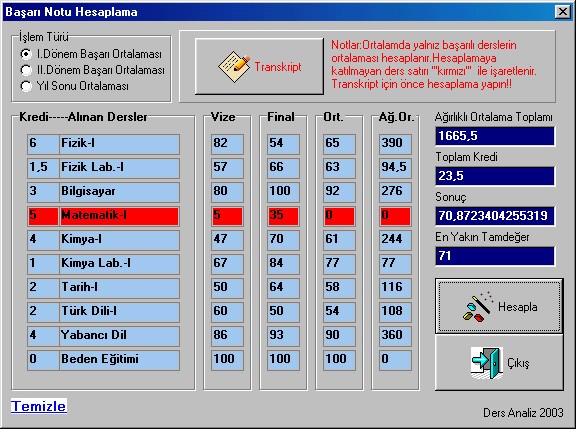The width and height of the screenshot is (576, 429).
Task: Select II.Dönem Başarı Ortalaması radio button
Action: (26, 70)
